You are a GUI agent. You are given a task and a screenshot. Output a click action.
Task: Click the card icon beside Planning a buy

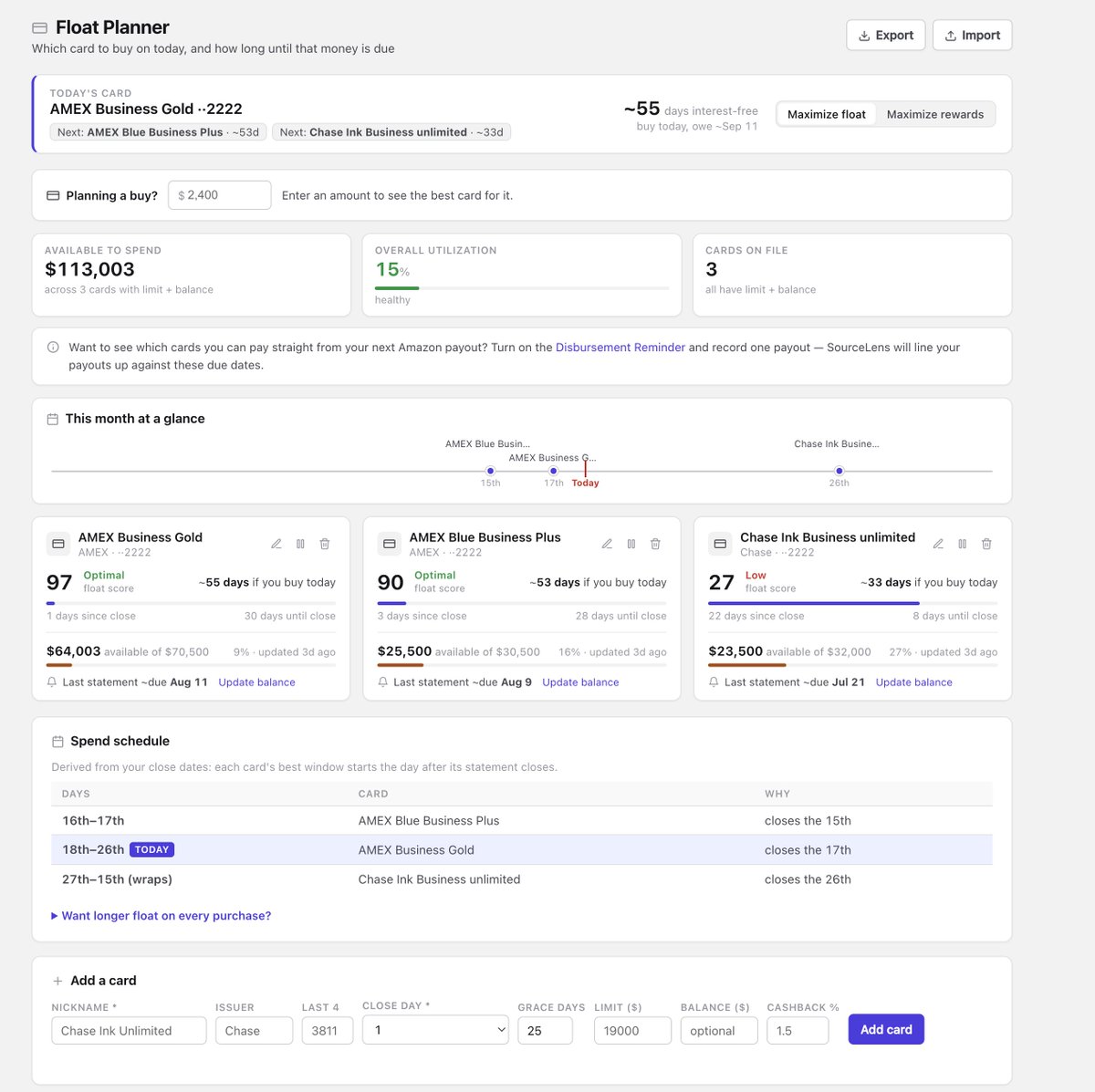[x=53, y=195]
